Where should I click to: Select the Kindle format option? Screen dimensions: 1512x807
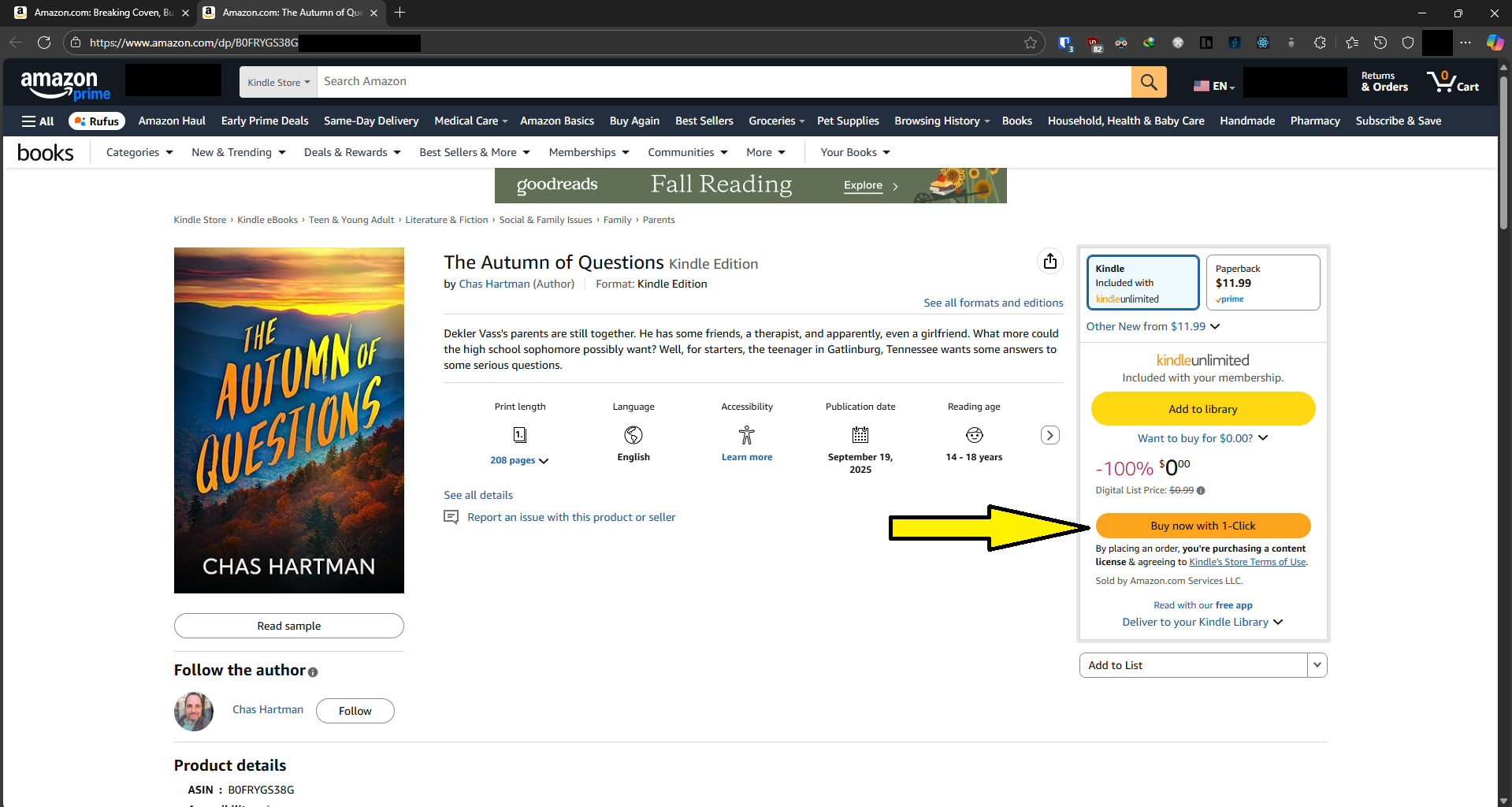pos(1142,282)
